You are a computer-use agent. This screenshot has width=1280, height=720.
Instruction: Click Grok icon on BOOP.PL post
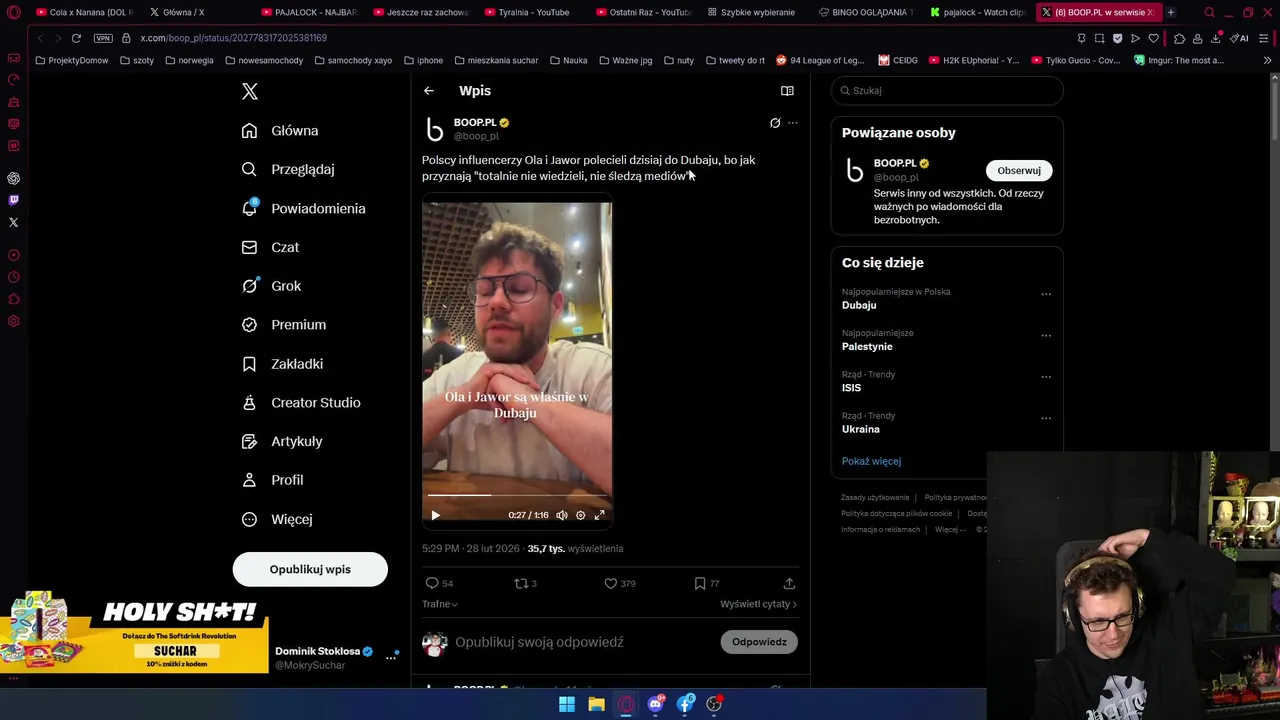(x=775, y=123)
